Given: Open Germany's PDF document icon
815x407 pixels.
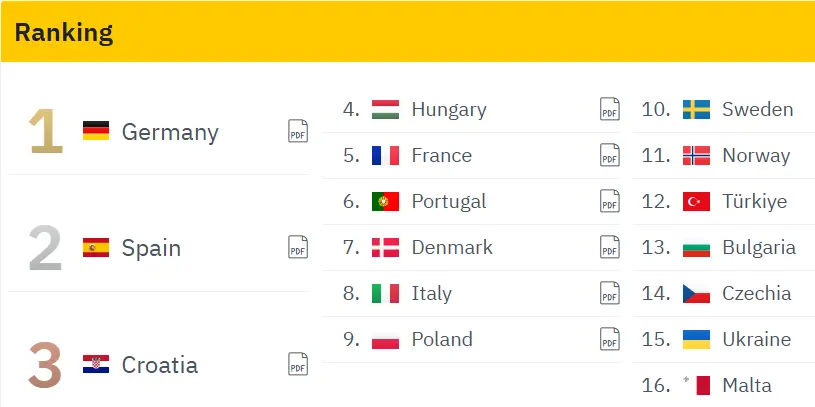Looking at the screenshot, I should [298, 131].
